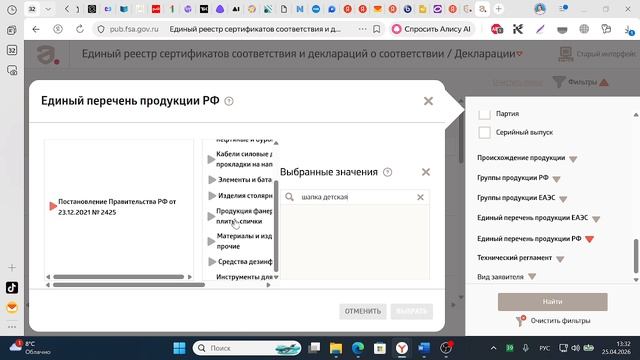Screen dimensions: 640x360
Task: Click the Найти button
Action: pos(552,302)
